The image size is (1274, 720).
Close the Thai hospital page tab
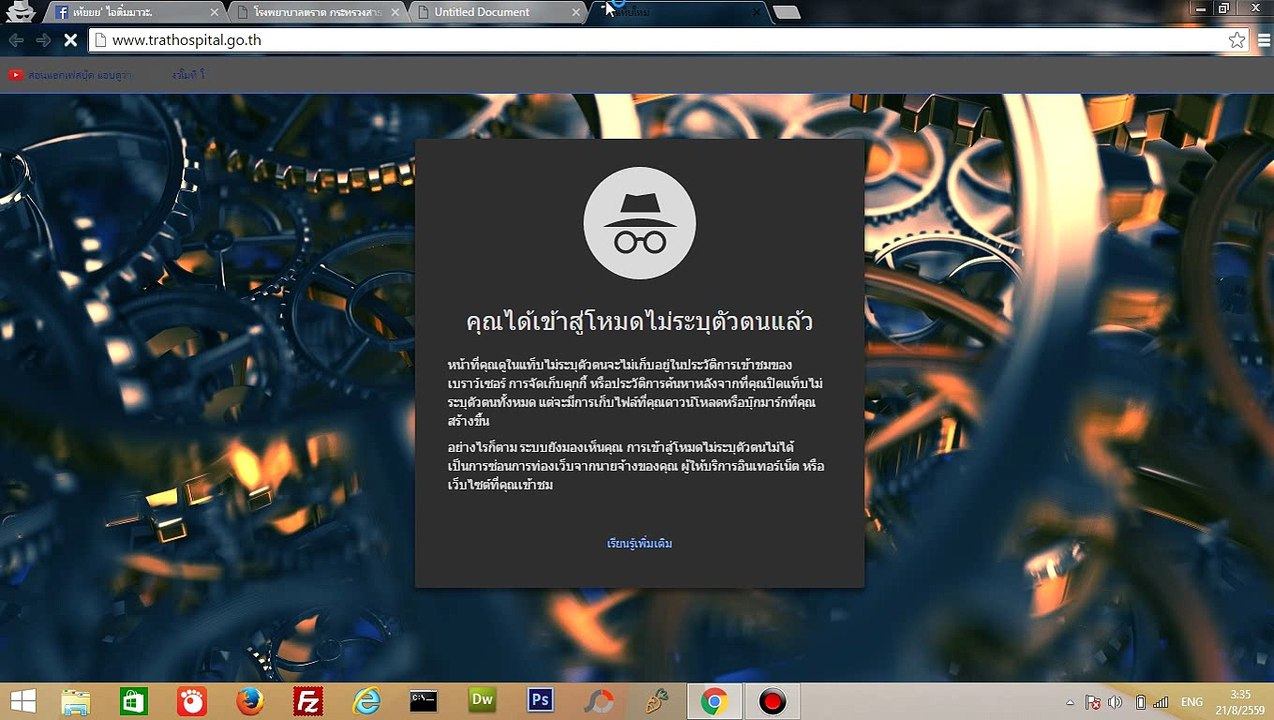coord(395,13)
